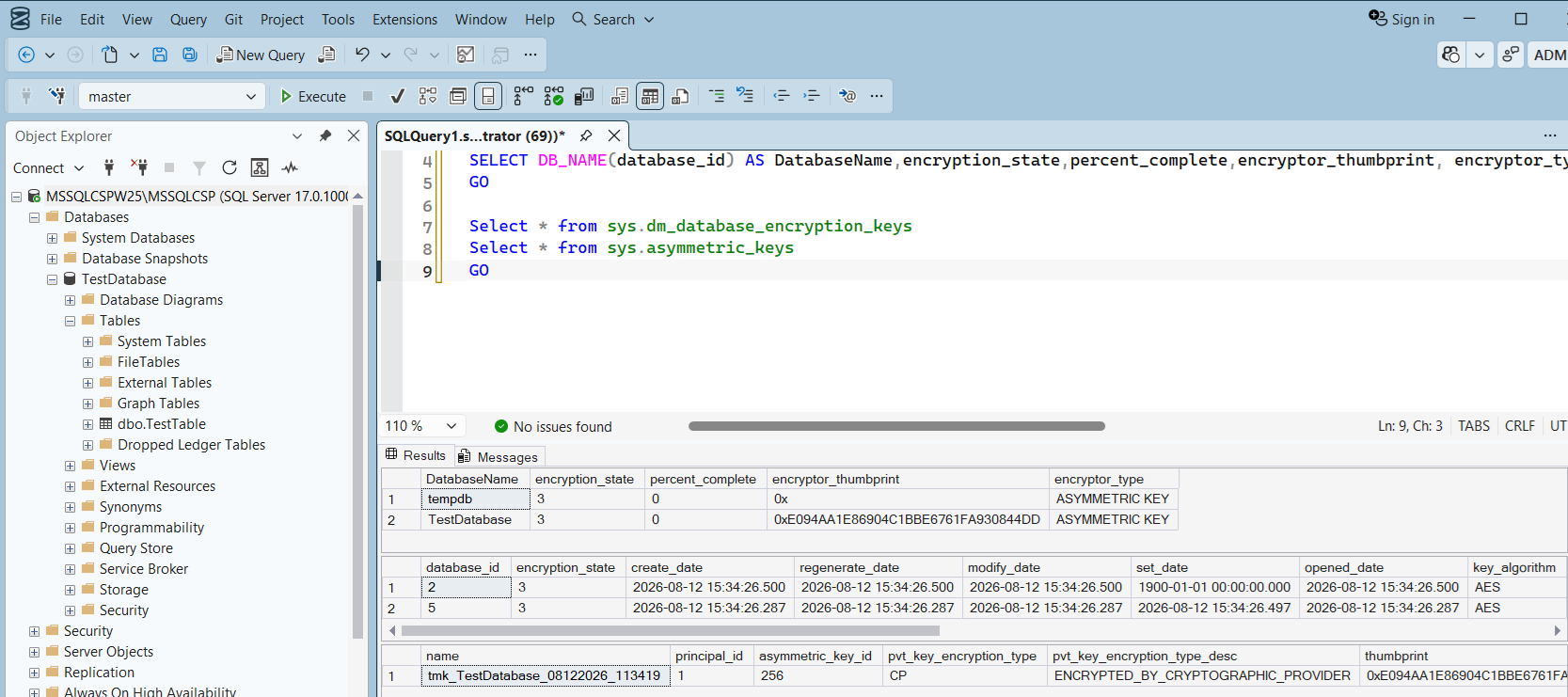The height and width of the screenshot is (697, 1568).
Task: Toggle Include Client Statistics
Action: 584,96
